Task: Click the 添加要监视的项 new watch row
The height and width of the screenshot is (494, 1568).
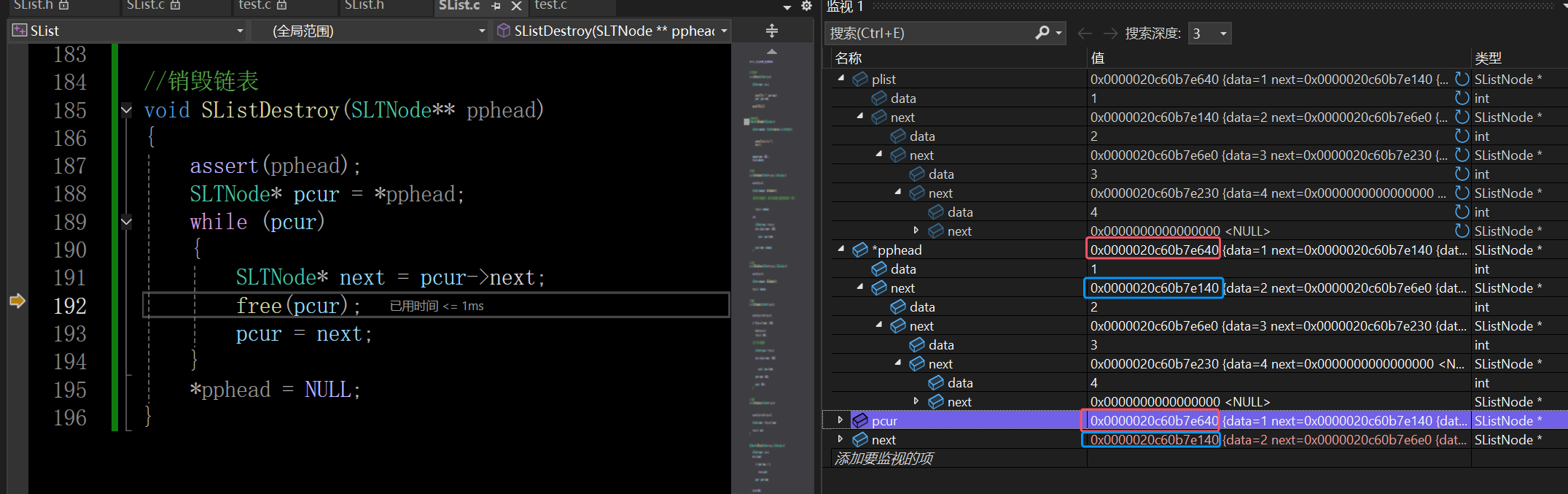Action: coord(884,458)
